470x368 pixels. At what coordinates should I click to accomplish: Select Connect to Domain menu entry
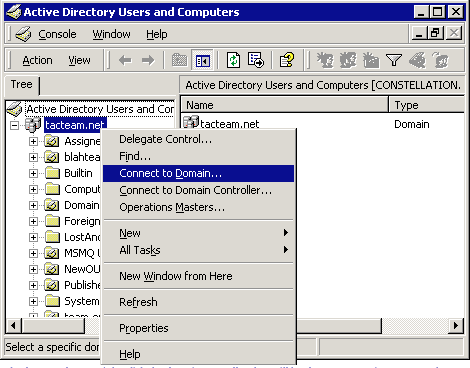tap(198, 173)
